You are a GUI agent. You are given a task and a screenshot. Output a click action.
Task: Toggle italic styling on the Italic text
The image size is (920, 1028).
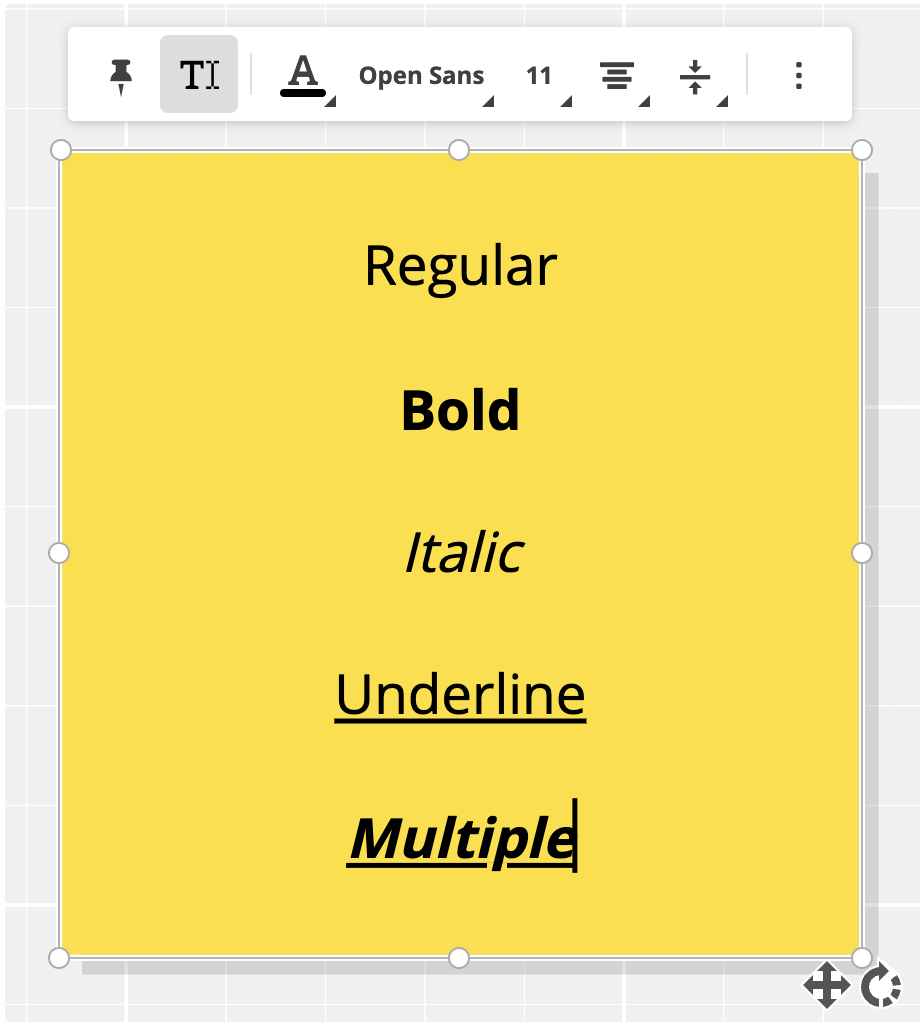(461, 553)
